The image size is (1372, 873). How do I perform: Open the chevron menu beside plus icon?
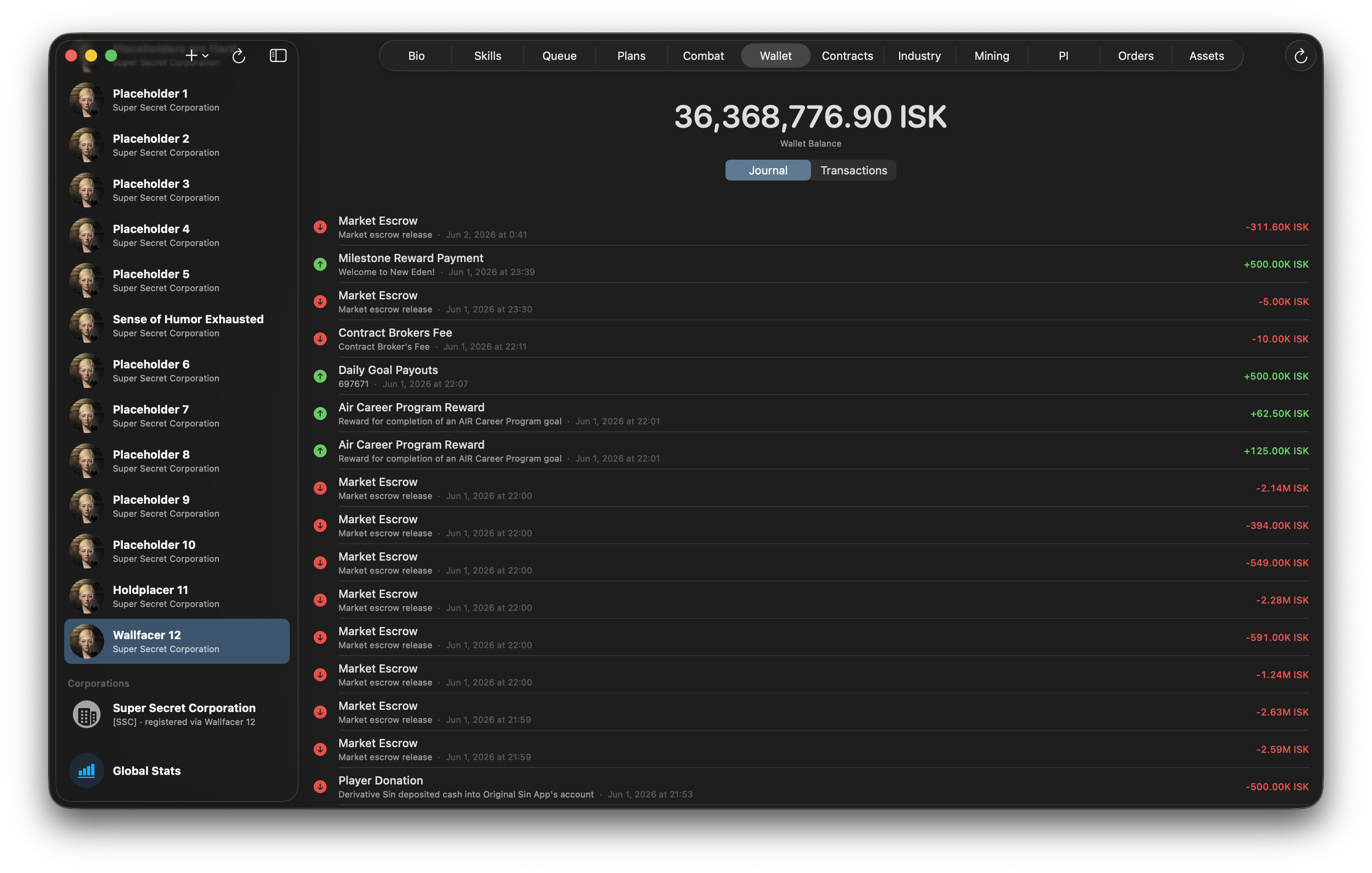tap(206, 56)
